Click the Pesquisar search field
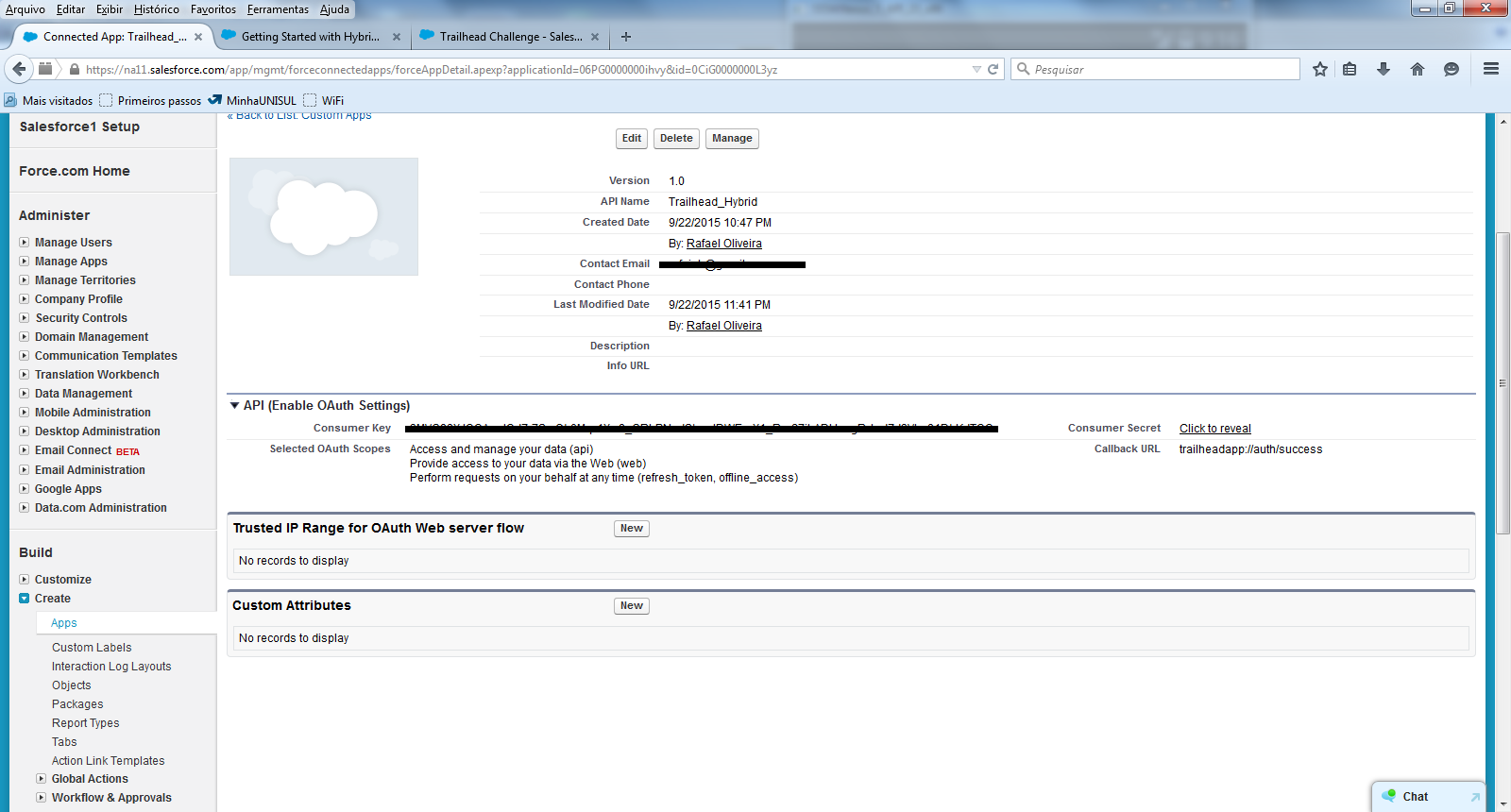This screenshot has width=1511, height=812. [x=1156, y=69]
